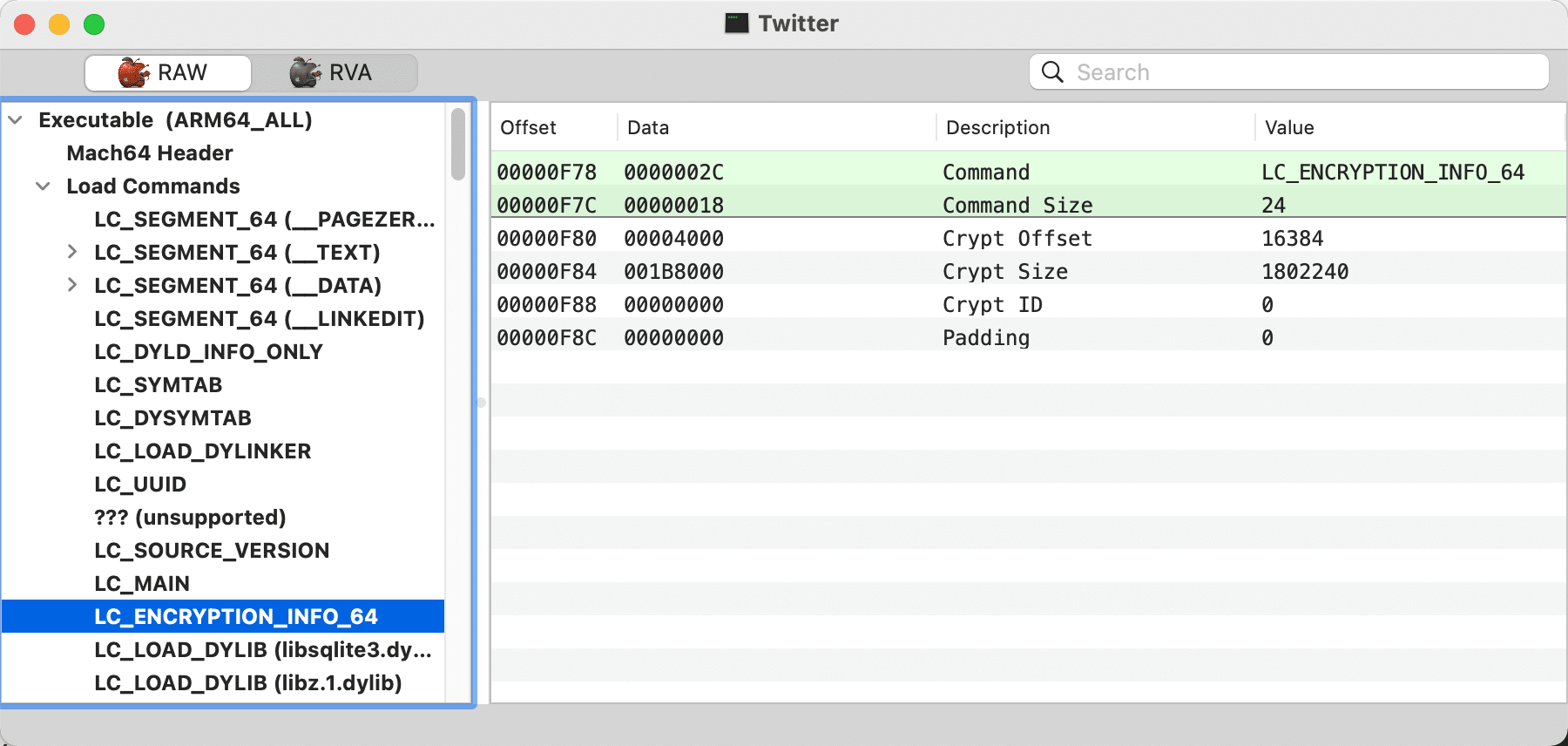Click data value 001B8000
Screen dimensions: 1568x746
point(673,272)
